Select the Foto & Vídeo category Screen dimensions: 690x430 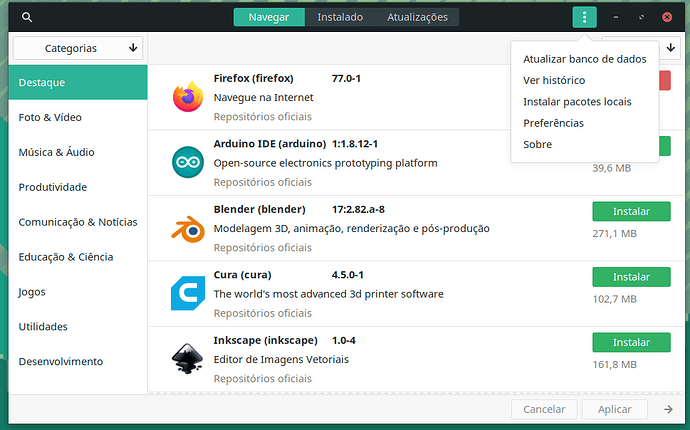pos(78,117)
